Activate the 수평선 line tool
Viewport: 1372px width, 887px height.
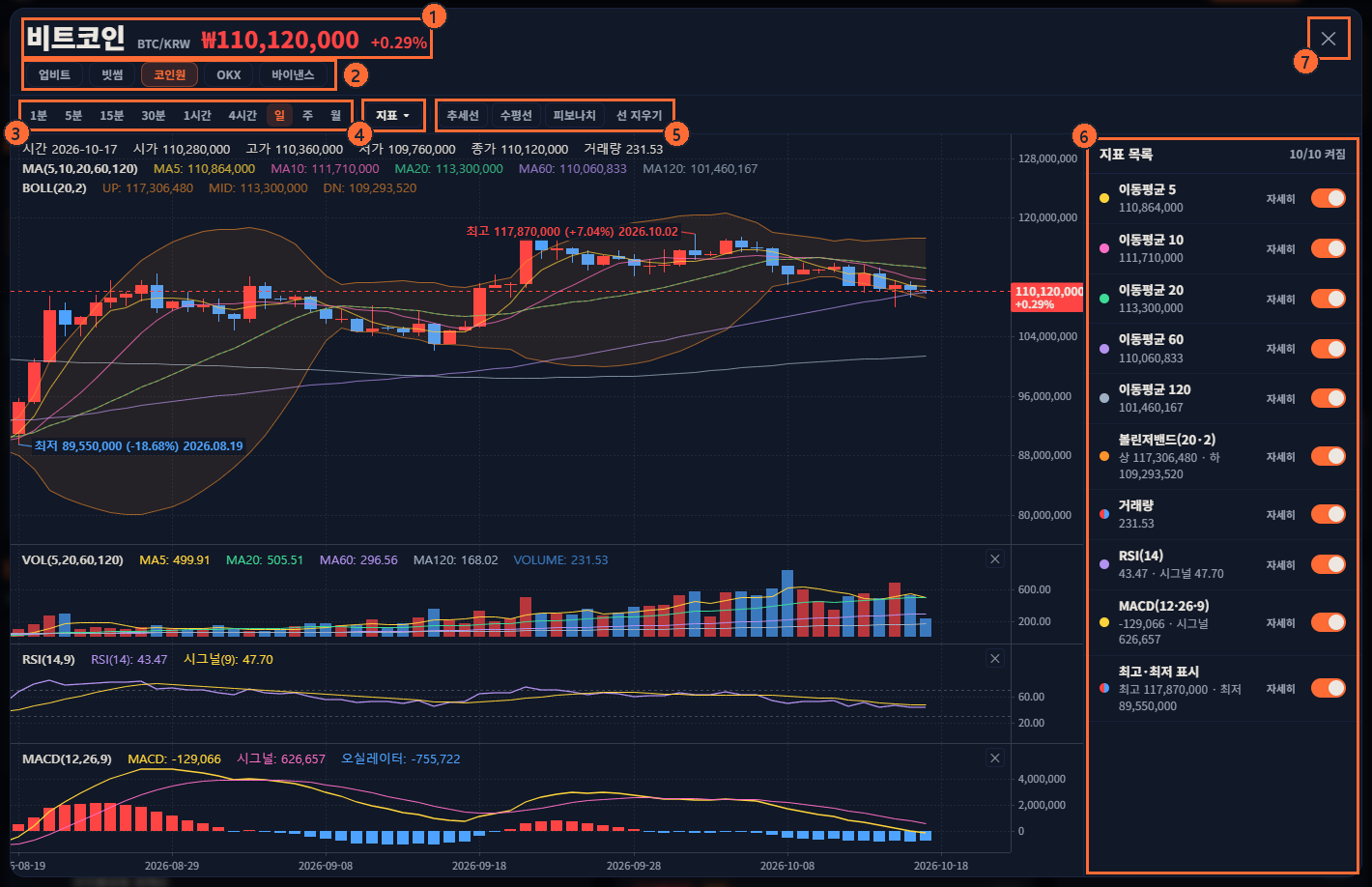point(516,115)
